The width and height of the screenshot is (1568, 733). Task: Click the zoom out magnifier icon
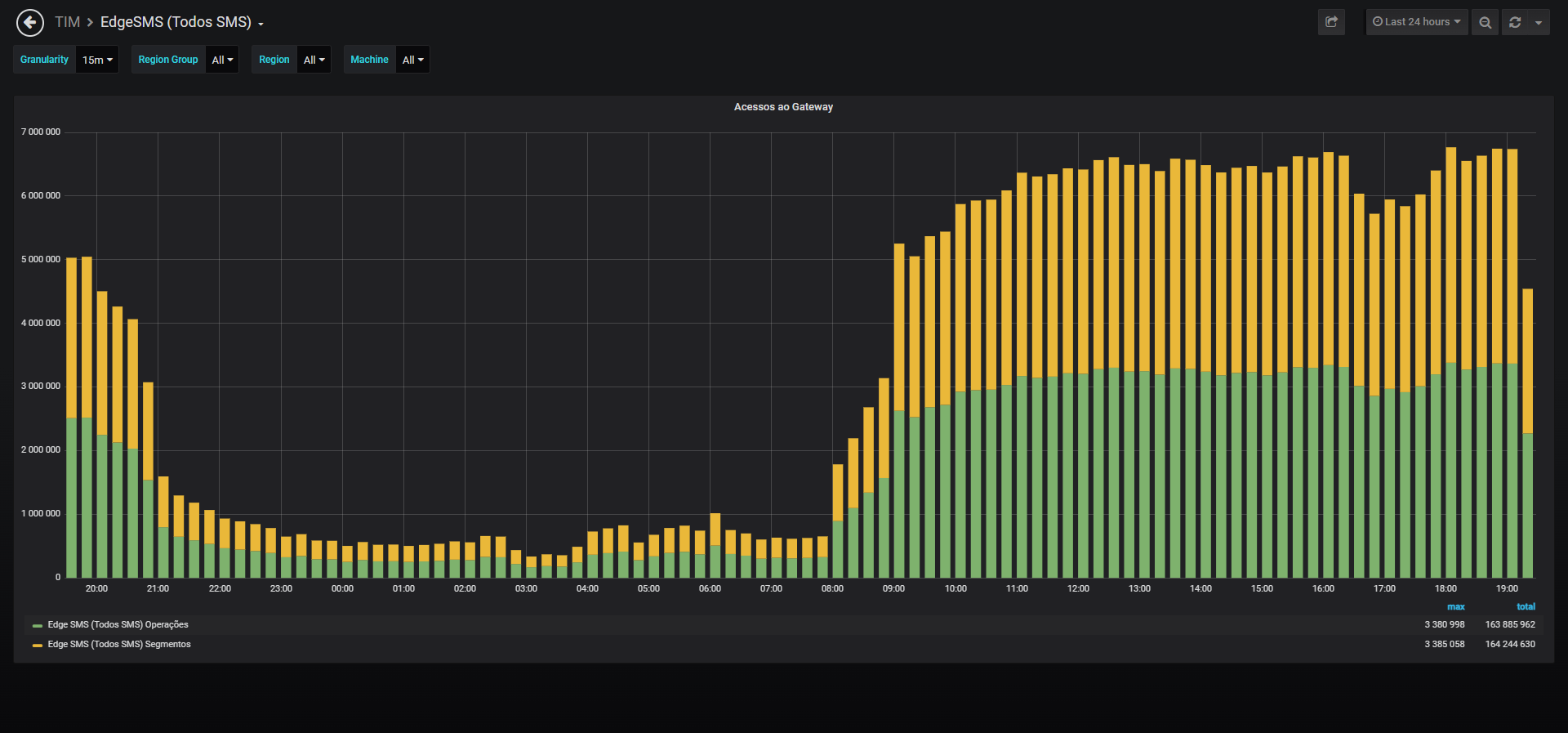pyautogui.click(x=1485, y=22)
